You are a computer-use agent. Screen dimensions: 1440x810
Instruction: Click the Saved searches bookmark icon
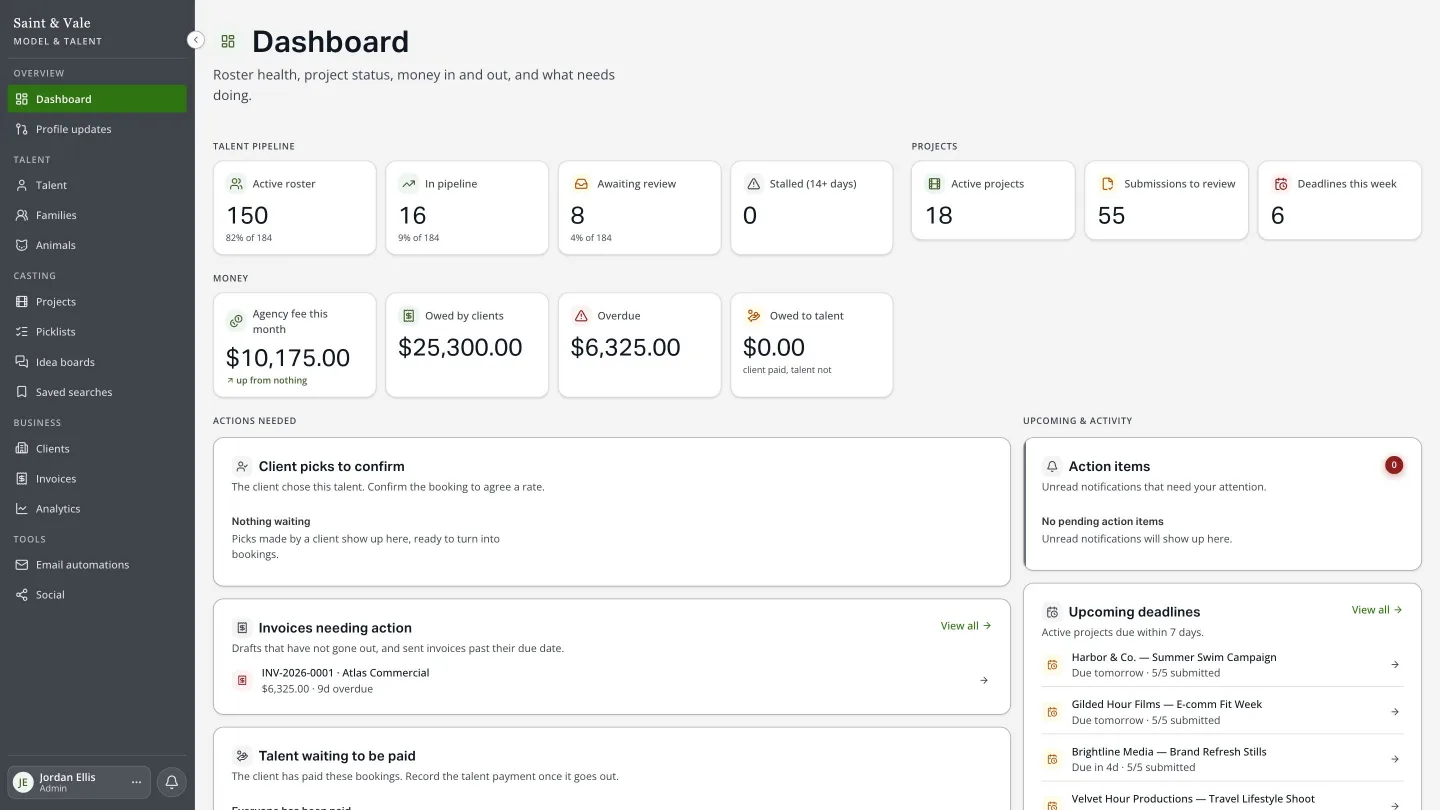(x=22, y=392)
